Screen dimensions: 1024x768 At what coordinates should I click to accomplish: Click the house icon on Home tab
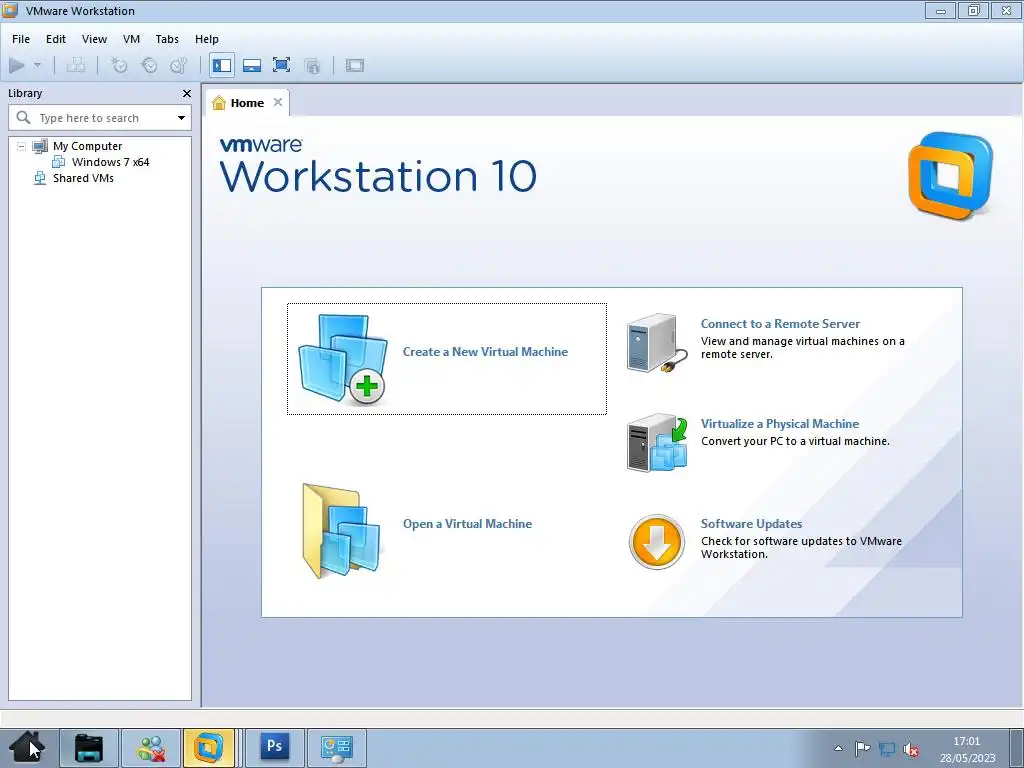coord(219,103)
